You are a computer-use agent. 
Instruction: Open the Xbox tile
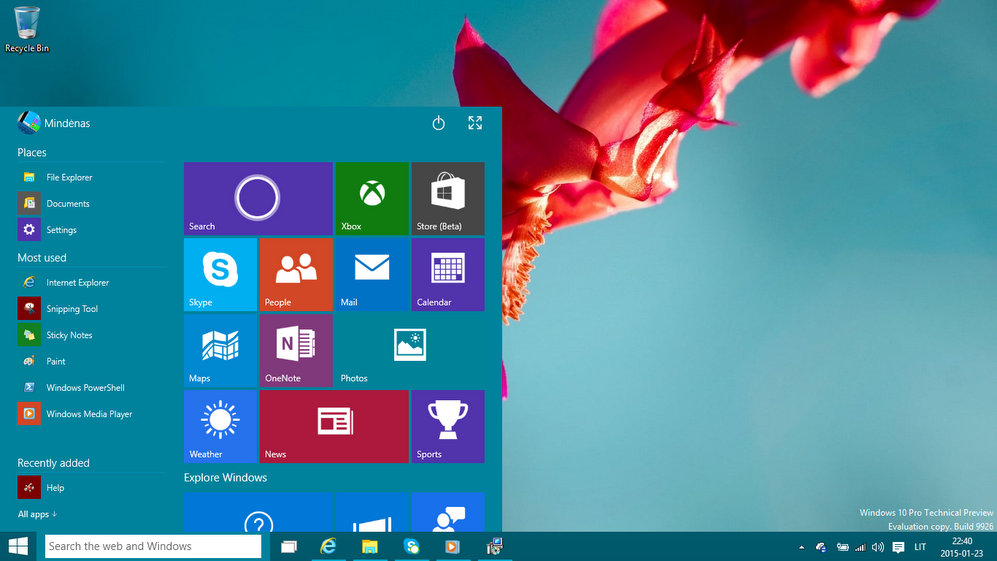coord(371,198)
